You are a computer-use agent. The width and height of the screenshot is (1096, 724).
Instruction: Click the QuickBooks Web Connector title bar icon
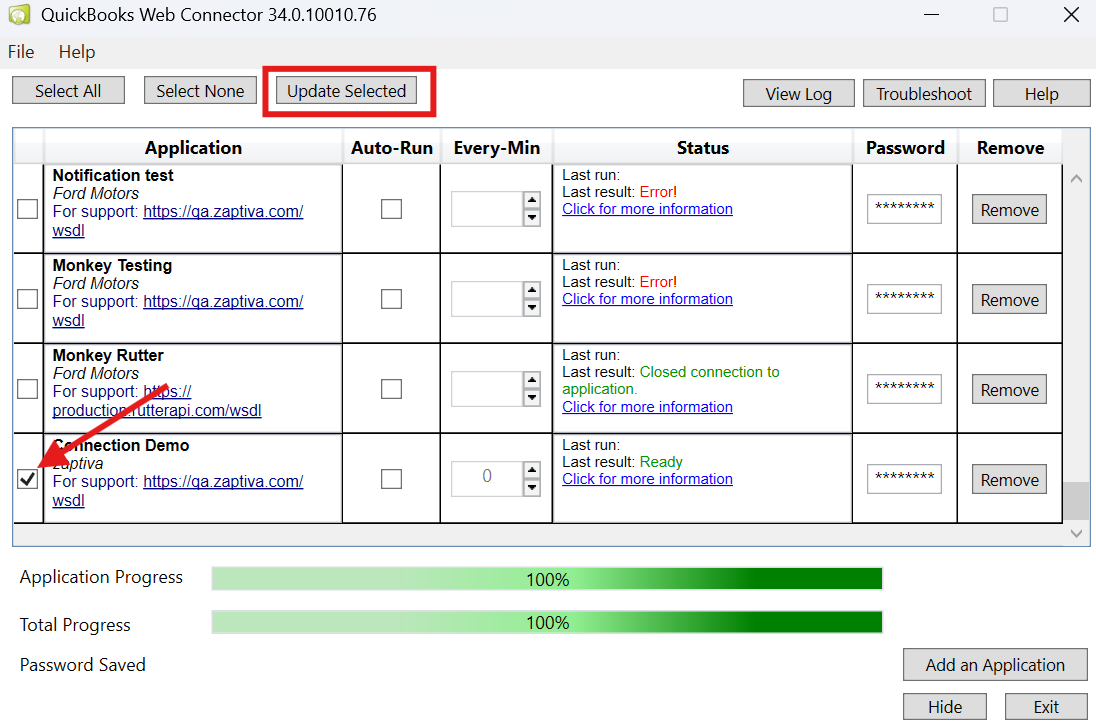(18, 15)
